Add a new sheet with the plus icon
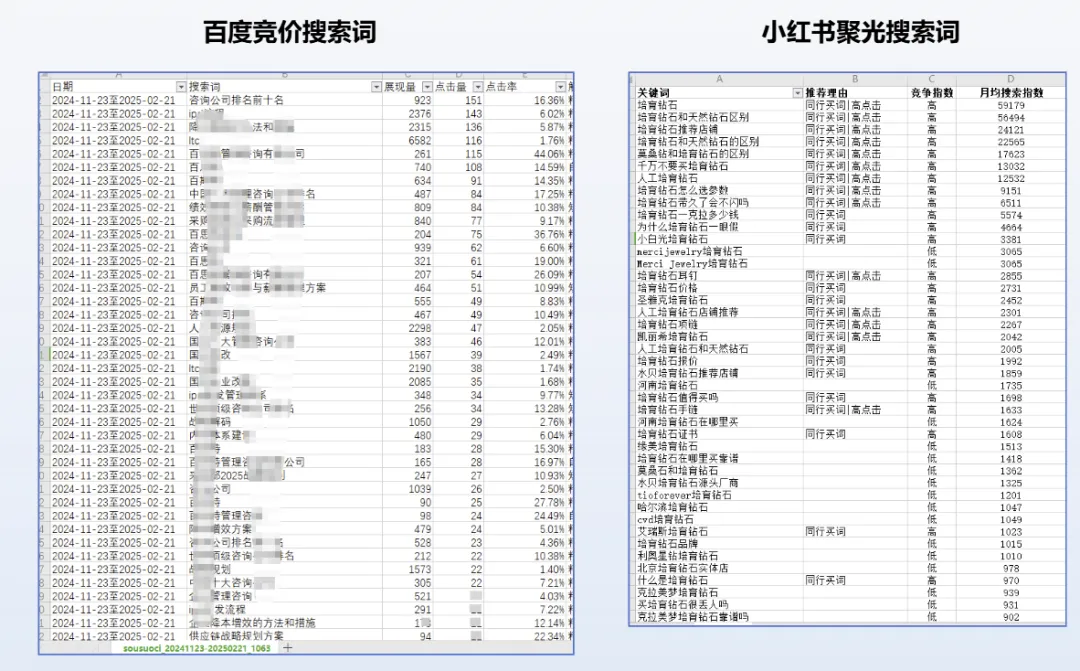Screen dimensions: 1080x671 point(288,648)
